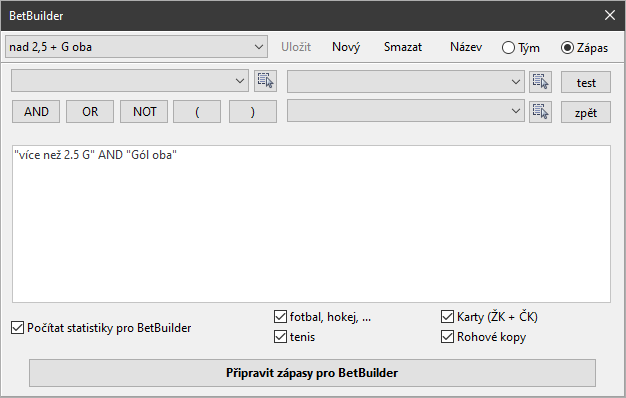Open the 'nad 2,5 + G oba' dropdown

click(x=137, y=47)
